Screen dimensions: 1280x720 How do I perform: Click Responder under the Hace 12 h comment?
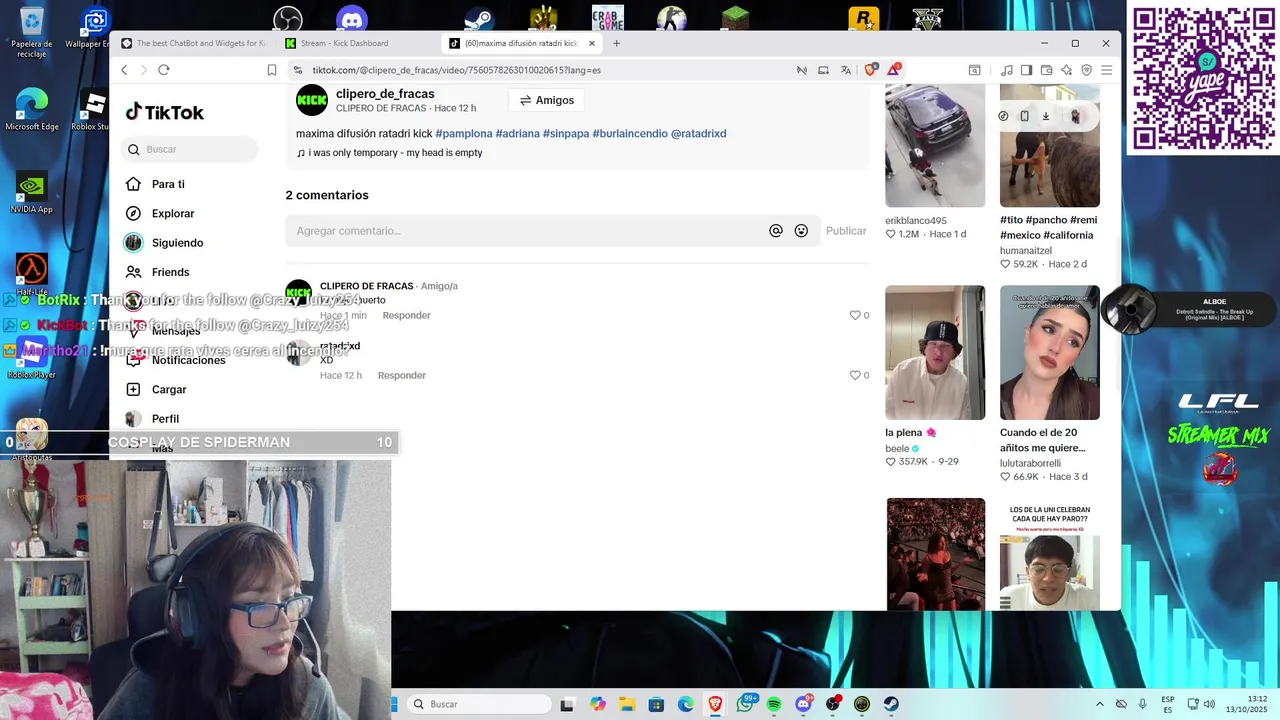(x=402, y=375)
